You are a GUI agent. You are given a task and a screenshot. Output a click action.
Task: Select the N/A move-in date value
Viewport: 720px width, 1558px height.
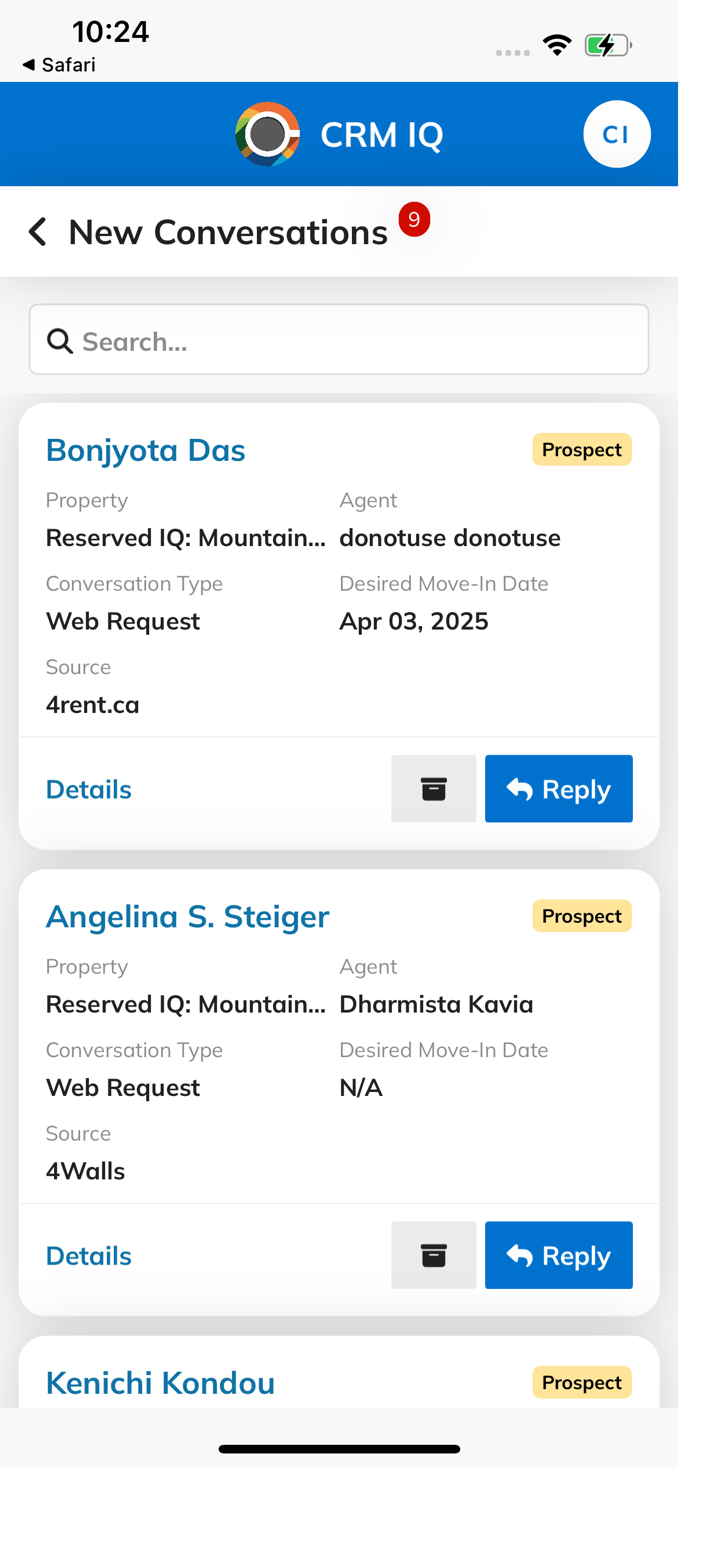click(361, 1088)
